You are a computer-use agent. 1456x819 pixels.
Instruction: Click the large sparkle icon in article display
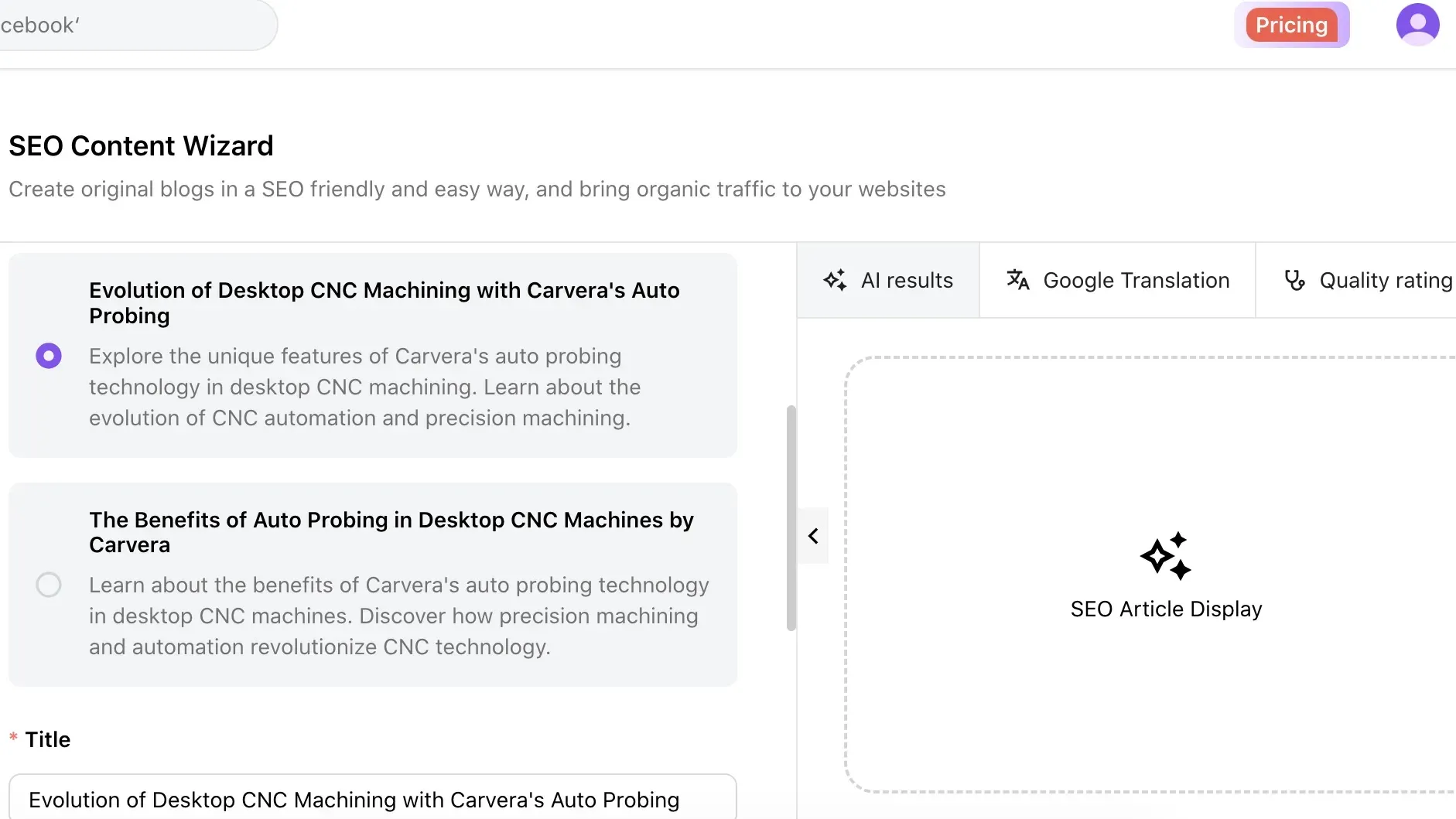click(1165, 556)
